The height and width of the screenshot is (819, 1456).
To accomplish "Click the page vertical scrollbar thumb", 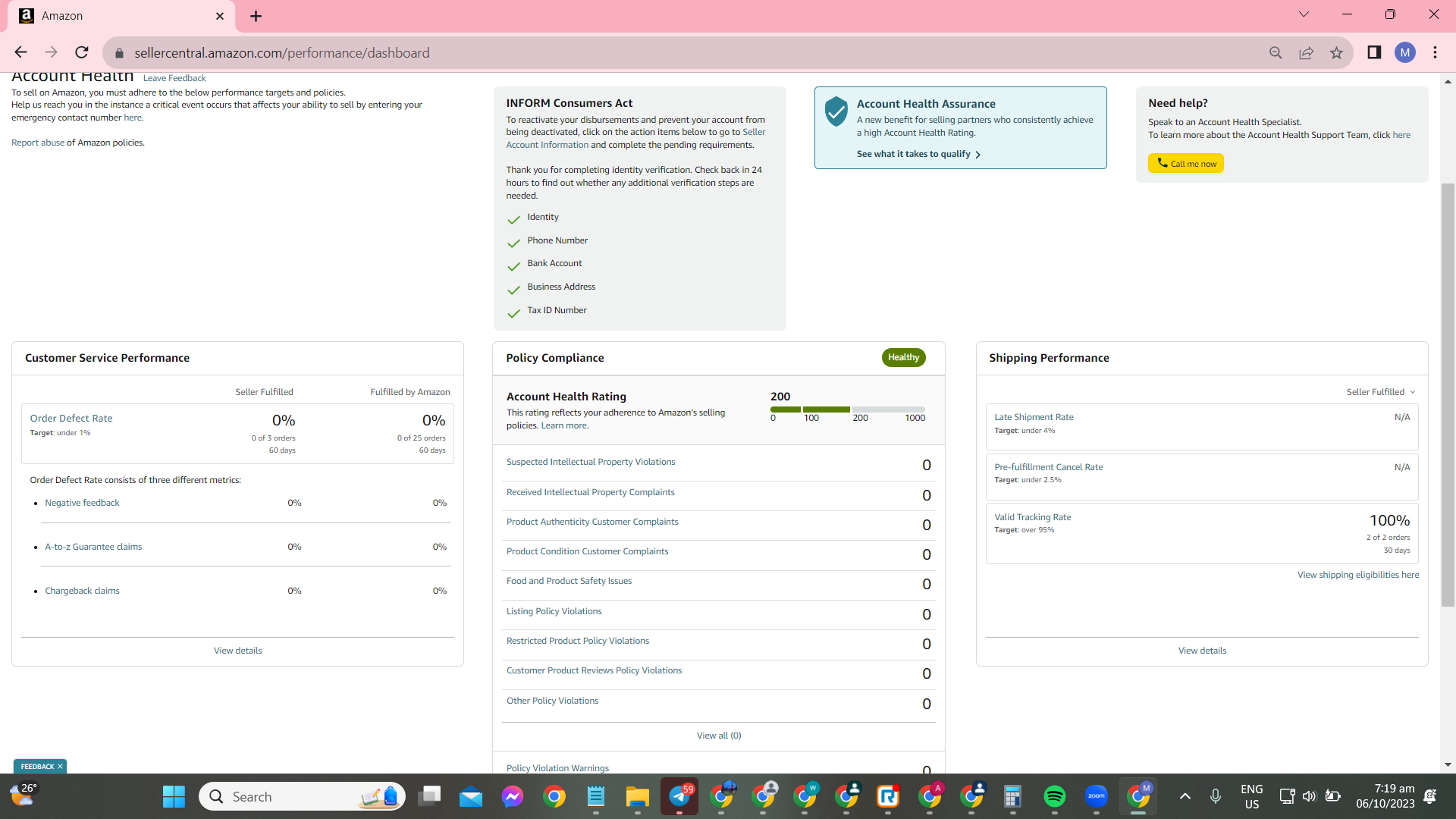I will click(1448, 394).
